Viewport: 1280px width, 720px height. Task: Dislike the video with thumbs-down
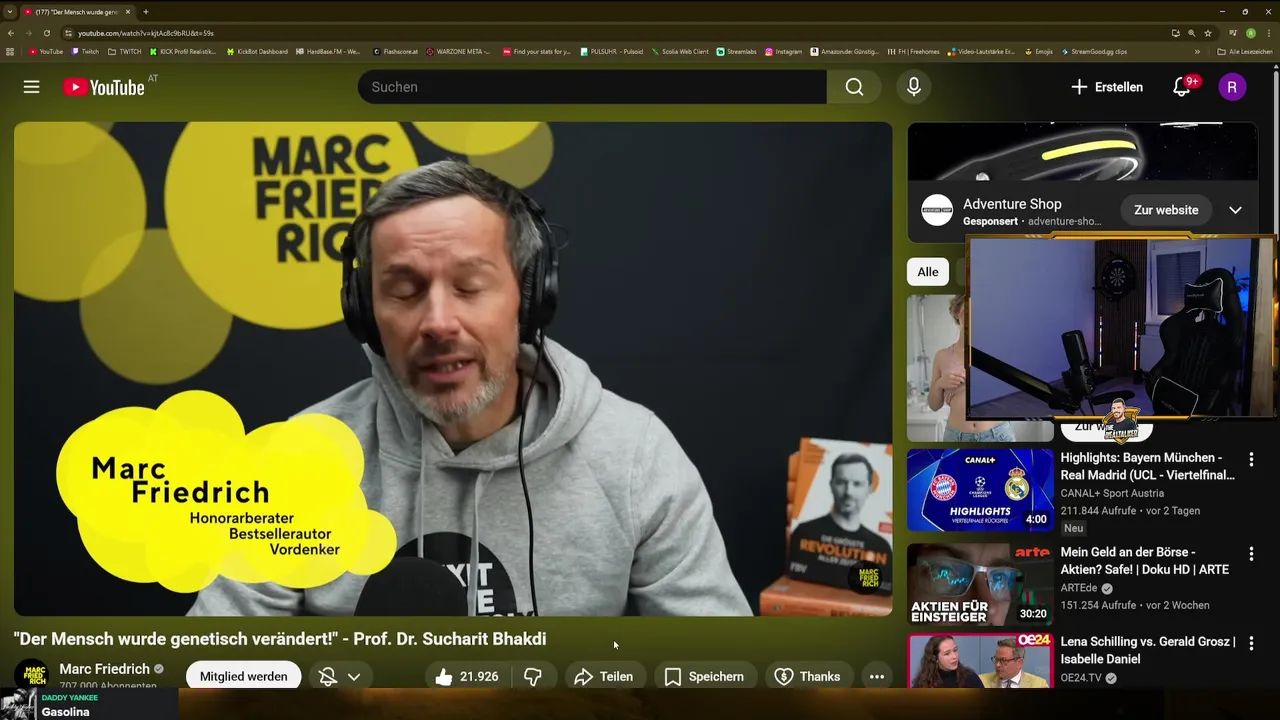tap(533, 677)
